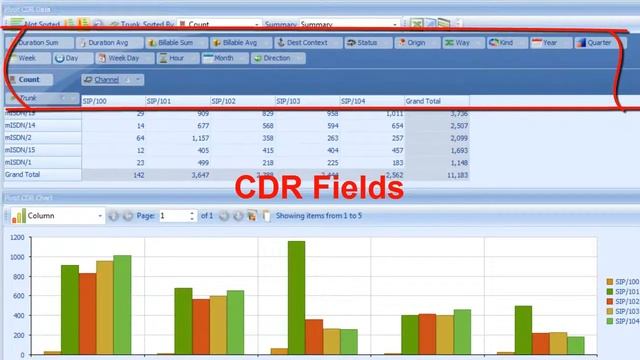Viewport: 640px width, 360px height.
Task: Select the mISDN/15 row header
Action: [42, 150]
